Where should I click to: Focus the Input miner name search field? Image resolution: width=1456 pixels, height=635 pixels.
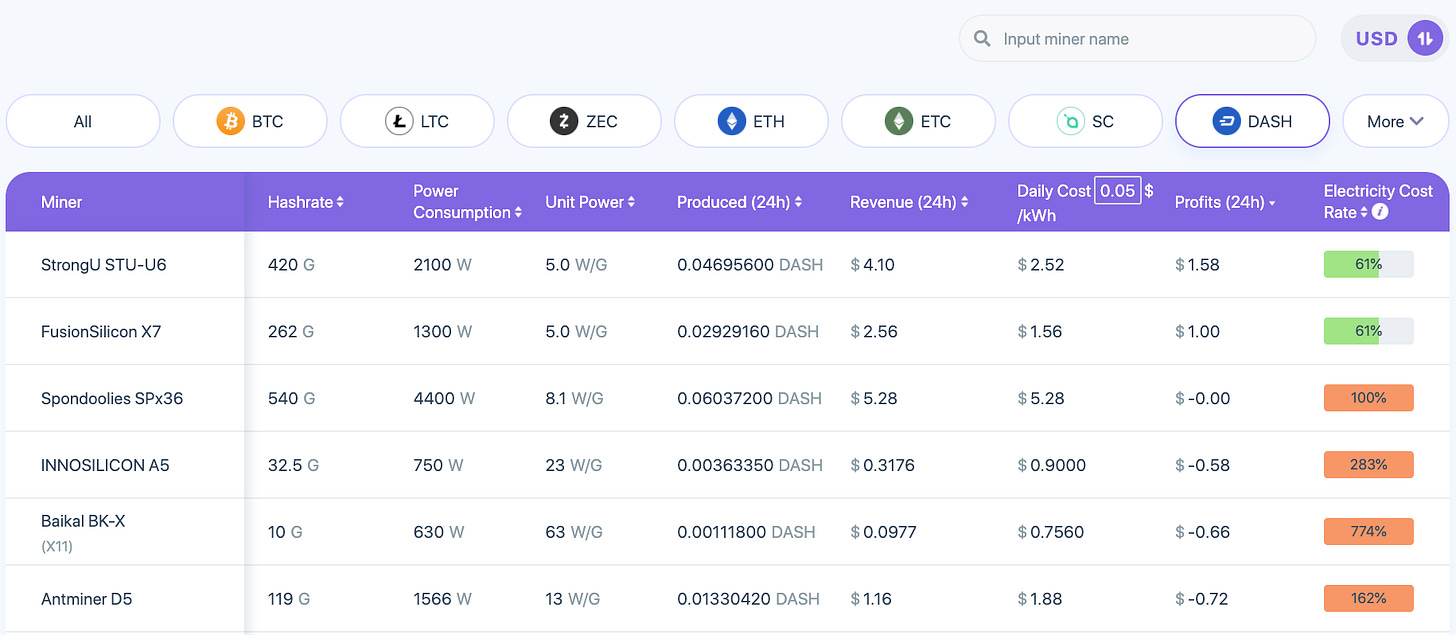pyautogui.click(x=1137, y=39)
